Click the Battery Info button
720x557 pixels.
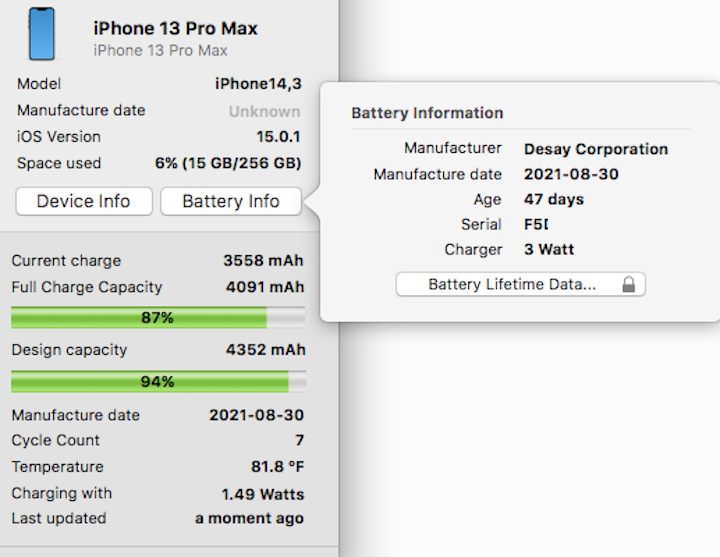231,201
